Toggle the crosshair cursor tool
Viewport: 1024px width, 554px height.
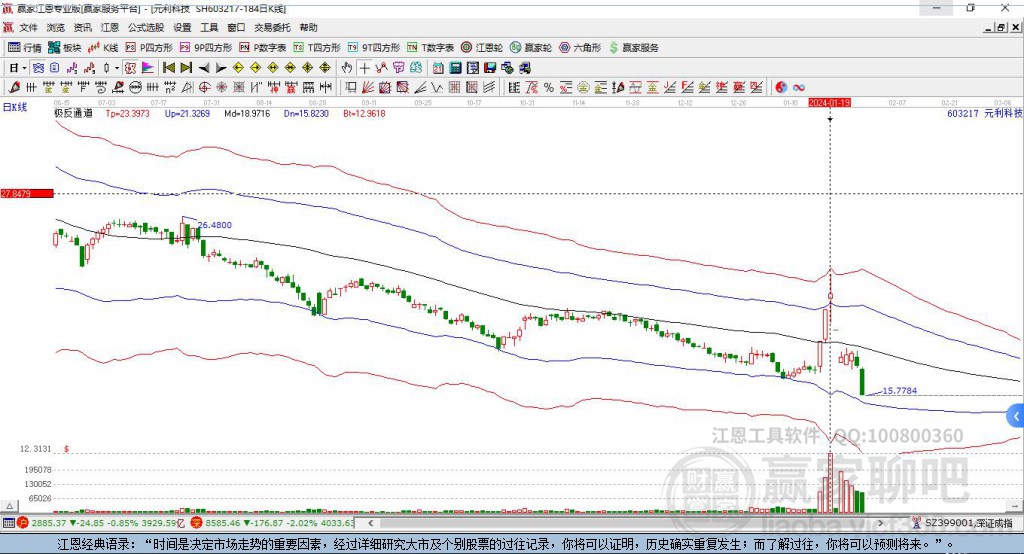click(x=364, y=68)
